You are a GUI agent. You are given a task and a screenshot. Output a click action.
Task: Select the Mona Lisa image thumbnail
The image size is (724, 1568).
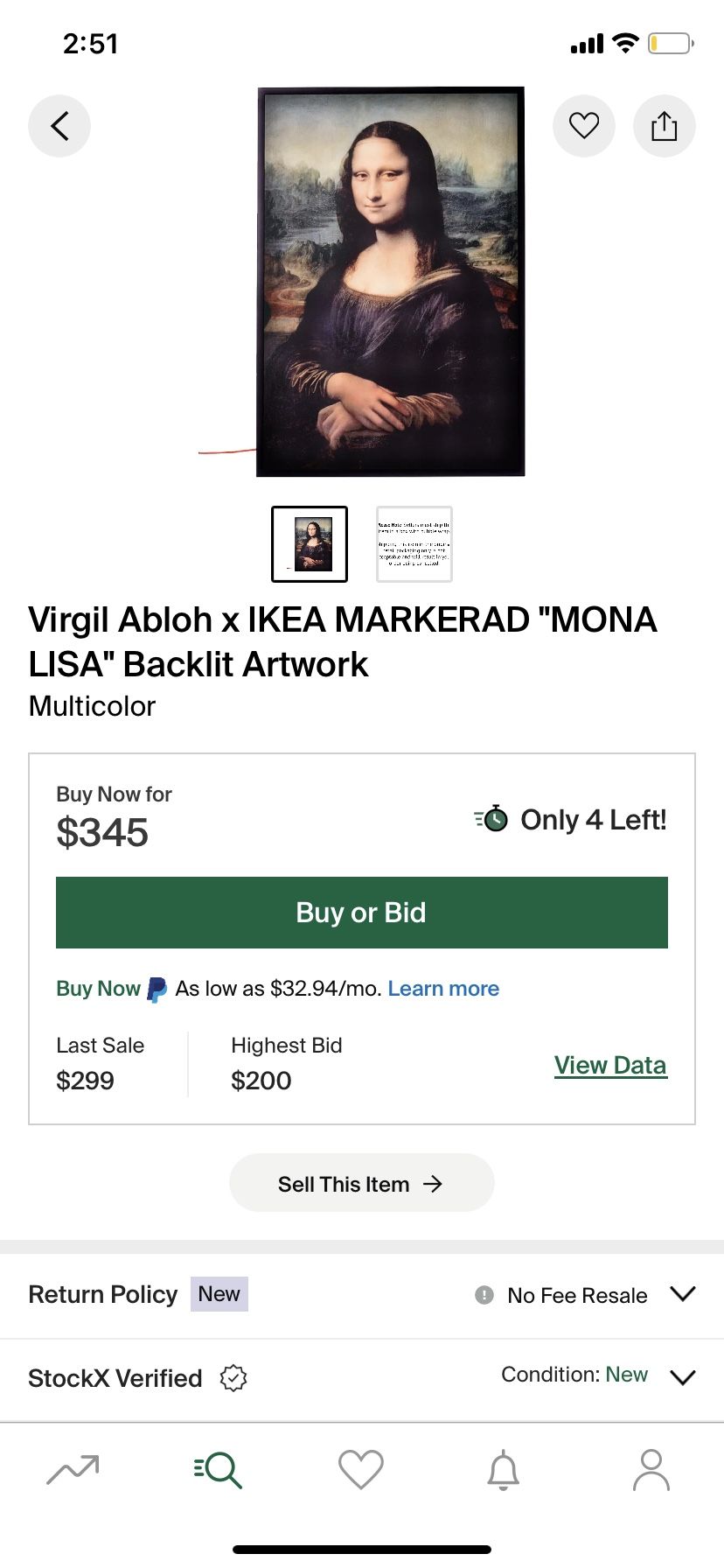pyautogui.click(x=310, y=543)
